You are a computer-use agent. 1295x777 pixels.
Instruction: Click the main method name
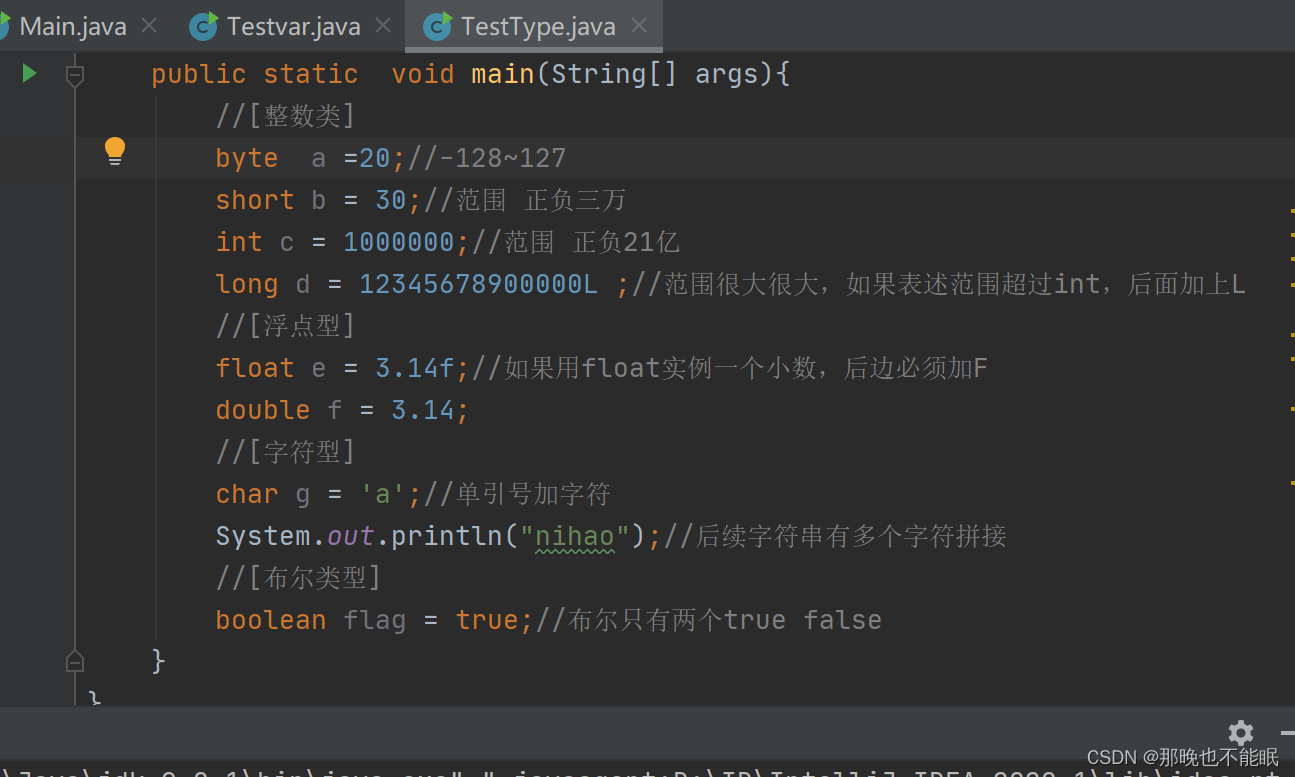point(503,74)
